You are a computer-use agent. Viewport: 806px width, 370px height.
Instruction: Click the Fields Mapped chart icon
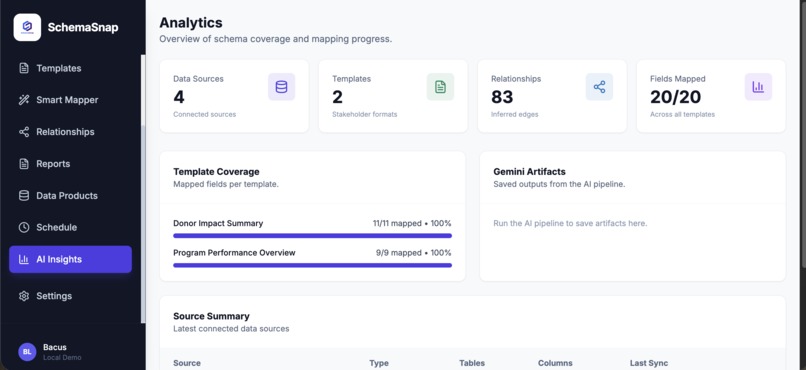[x=758, y=87]
